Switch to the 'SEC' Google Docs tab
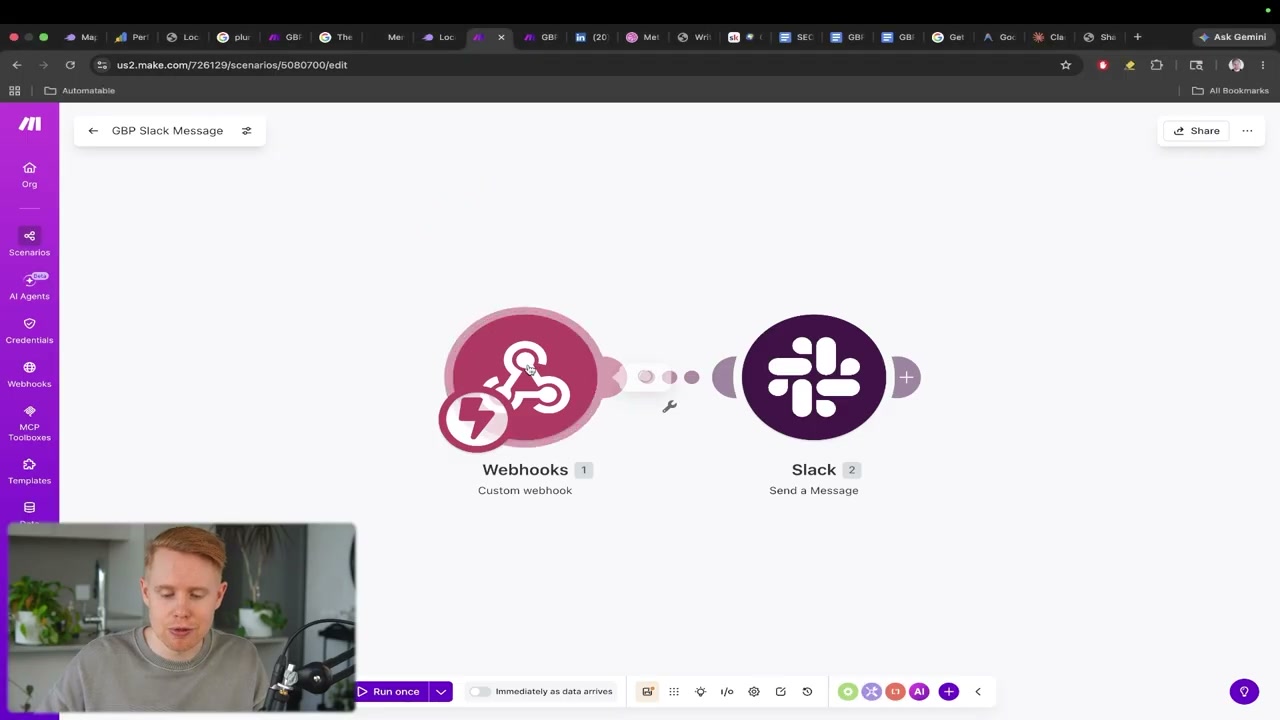The height and width of the screenshot is (720, 1280). [x=795, y=37]
